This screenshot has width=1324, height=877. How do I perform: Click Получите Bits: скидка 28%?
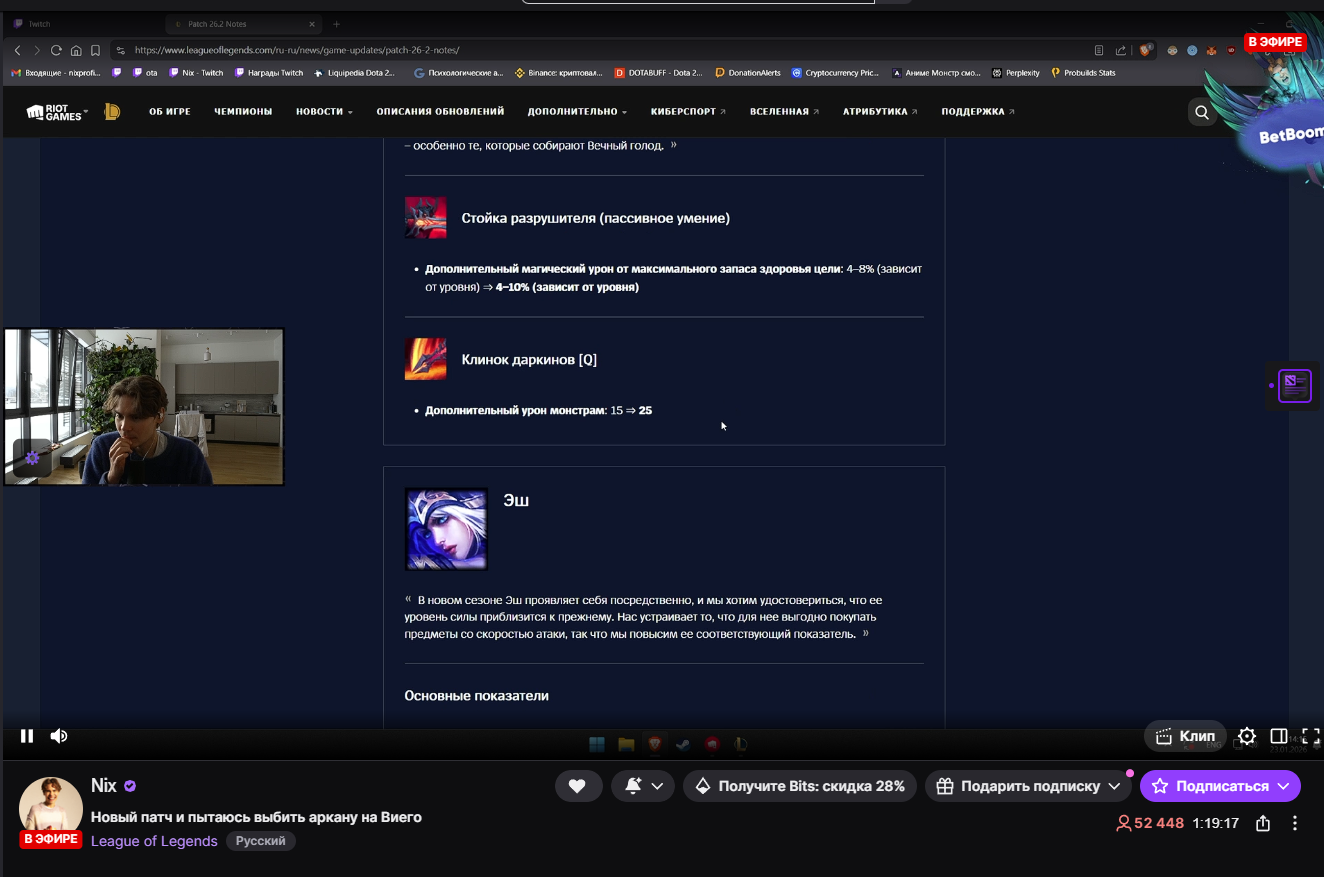(x=800, y=786)
